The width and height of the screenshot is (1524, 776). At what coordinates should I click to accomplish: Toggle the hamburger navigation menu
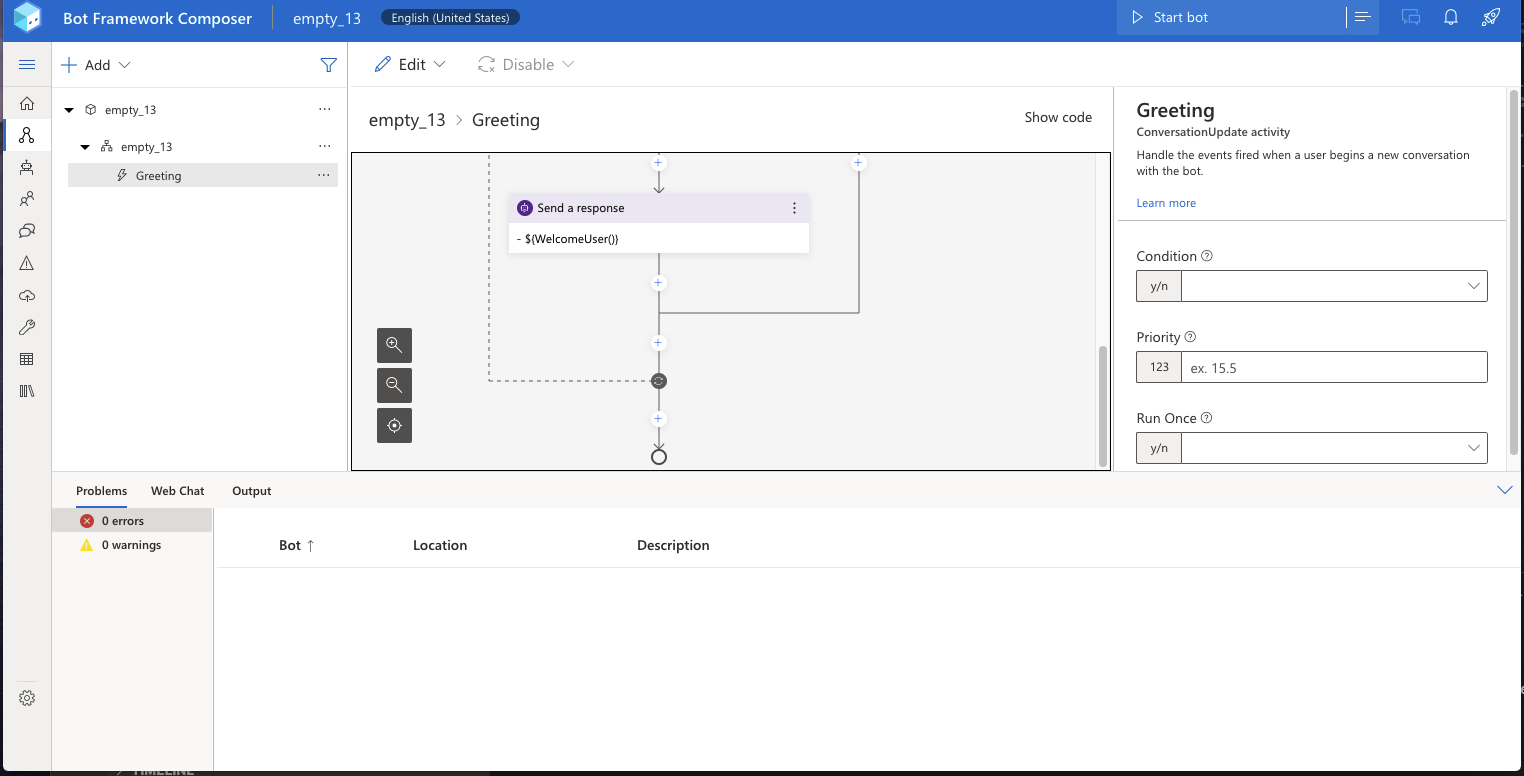pyautogui.click(x=27, y=65)
